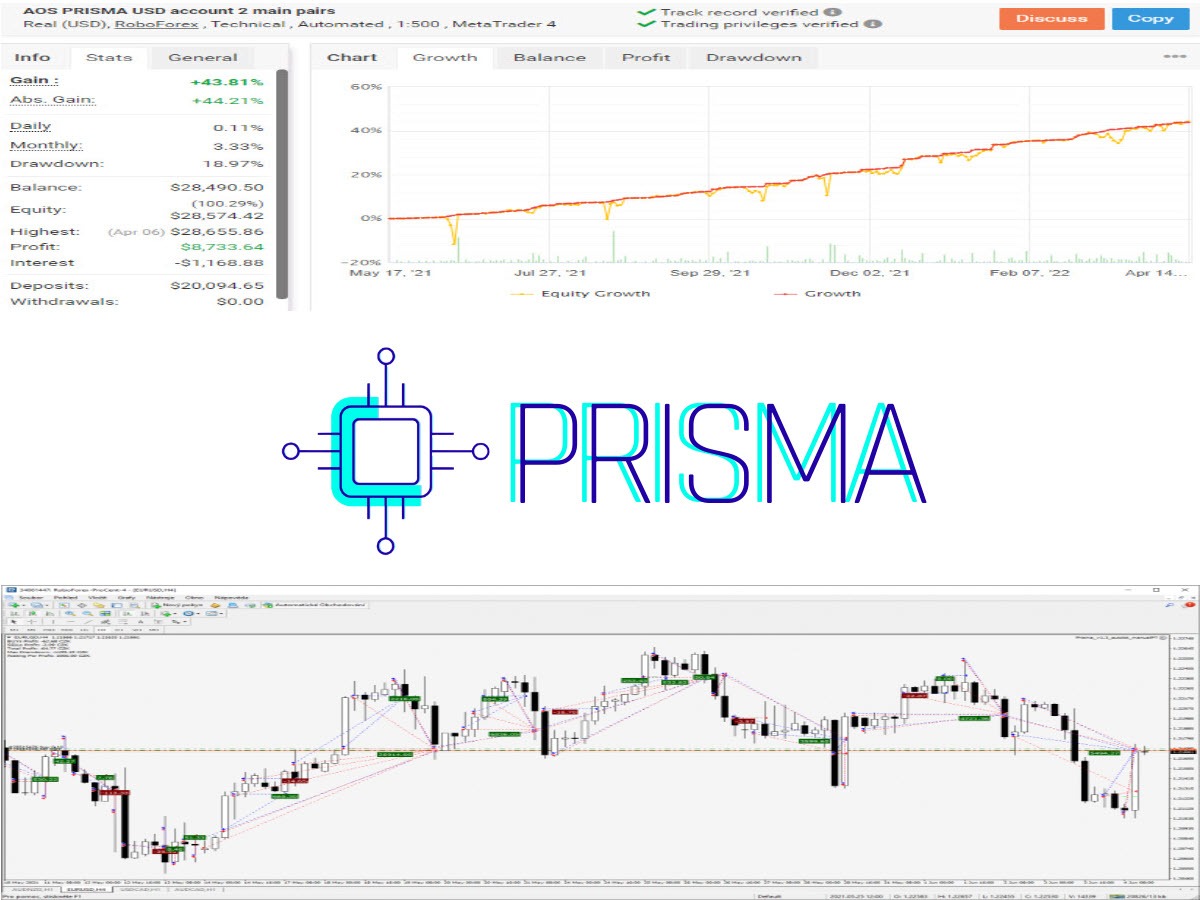Screen dimensions: 1200x900
Task: Open the Nápověda menu in MetaTrader
Action: tap(232, 597)
